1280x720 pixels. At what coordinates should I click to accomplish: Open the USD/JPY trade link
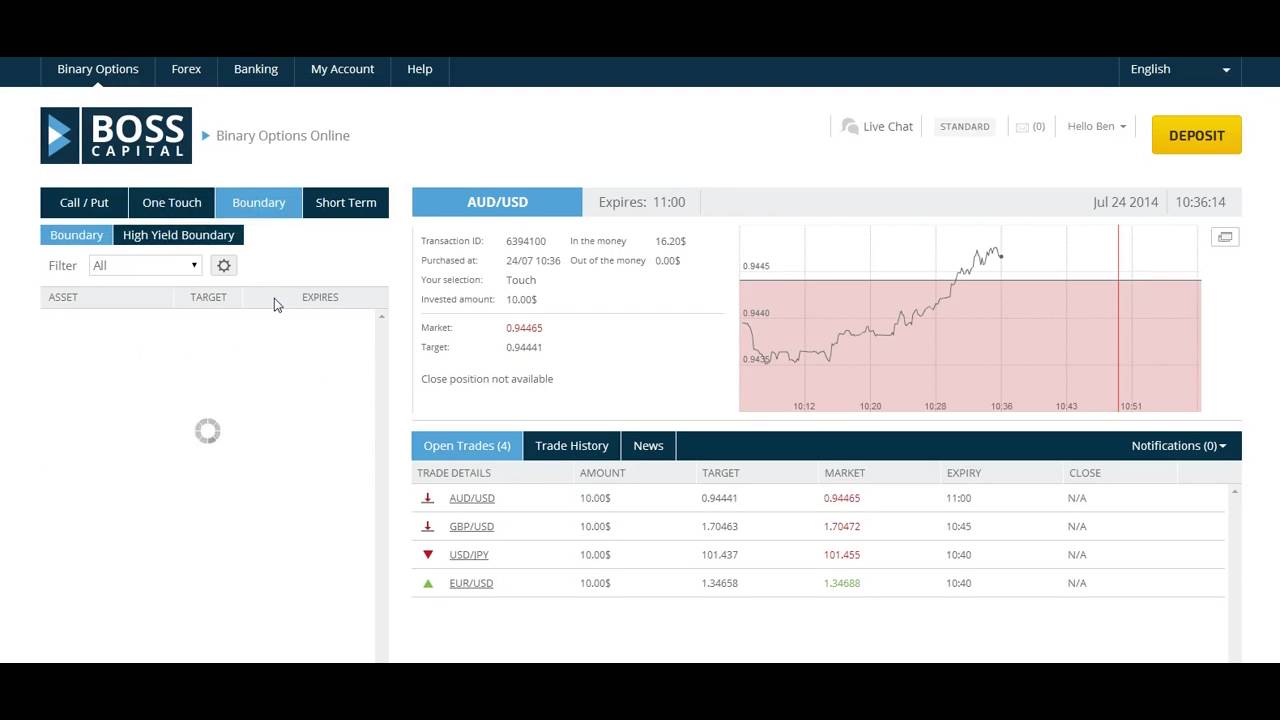469,555
